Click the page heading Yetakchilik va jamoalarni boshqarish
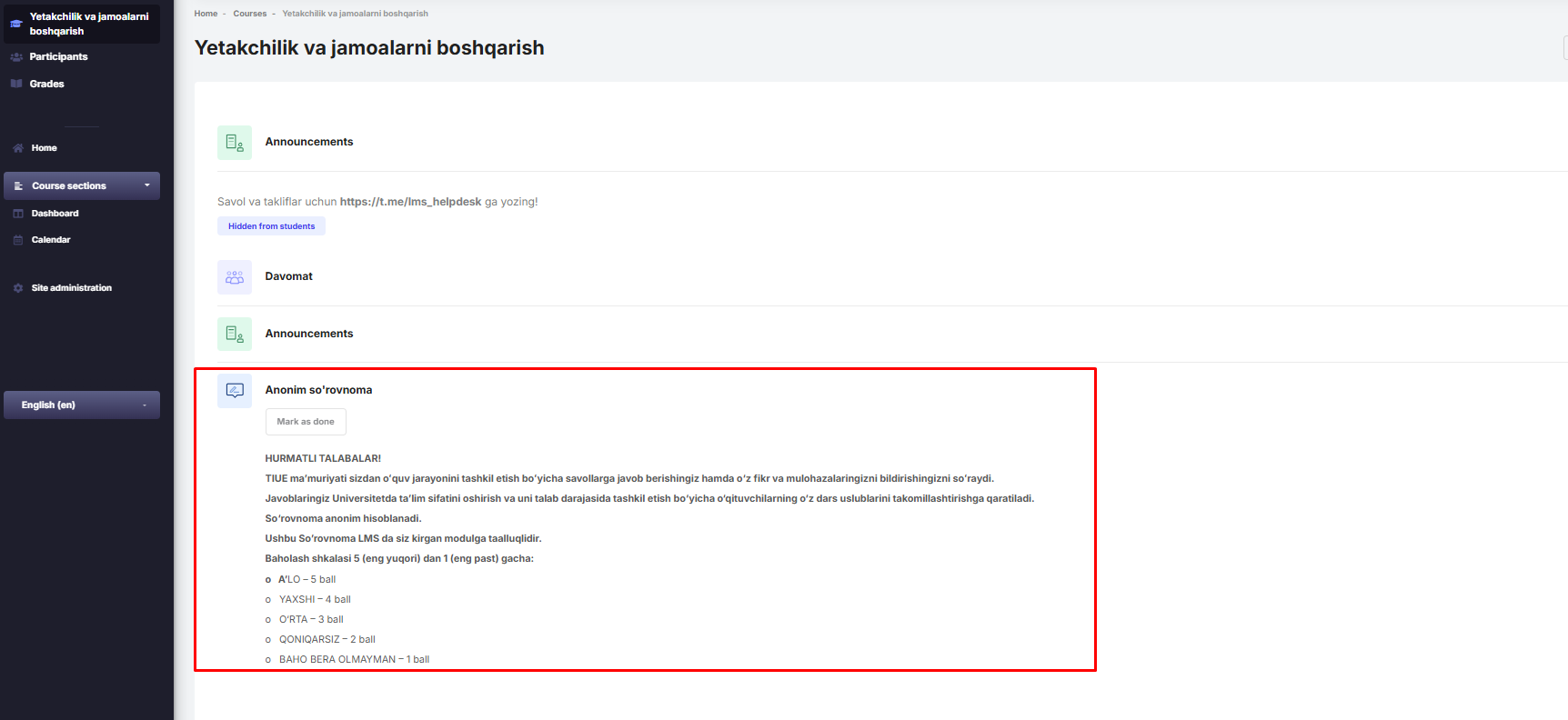The width and height of the screenshot is (1568, 720). pos(369,48)
